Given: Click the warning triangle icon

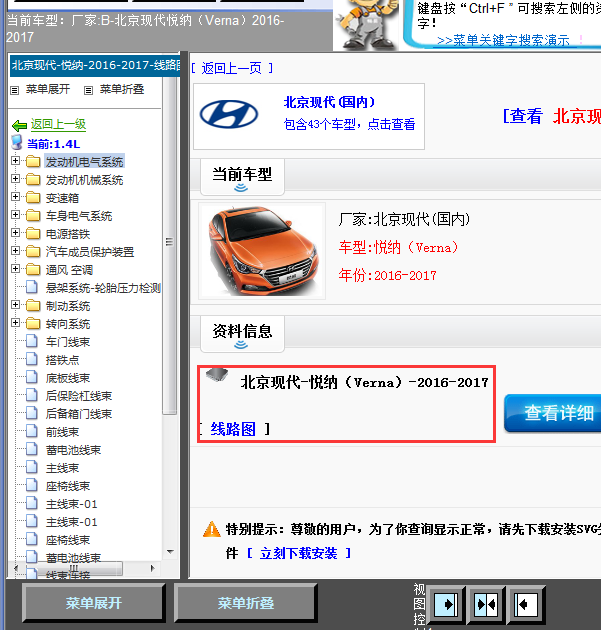Looking at the screenshot, I should 212,529.
